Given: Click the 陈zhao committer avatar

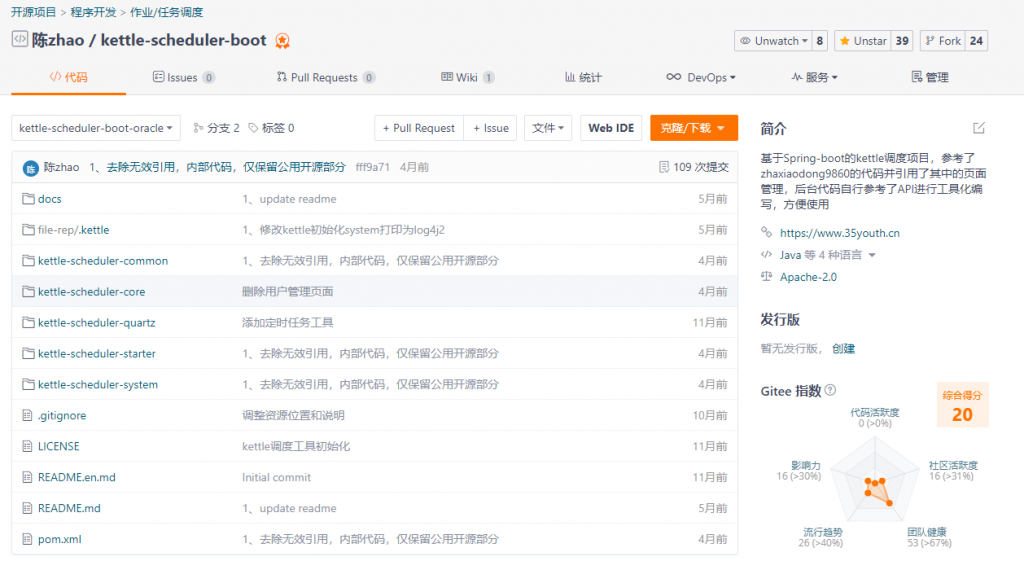Looking at the screenshot, I should (x=31, y=168).
